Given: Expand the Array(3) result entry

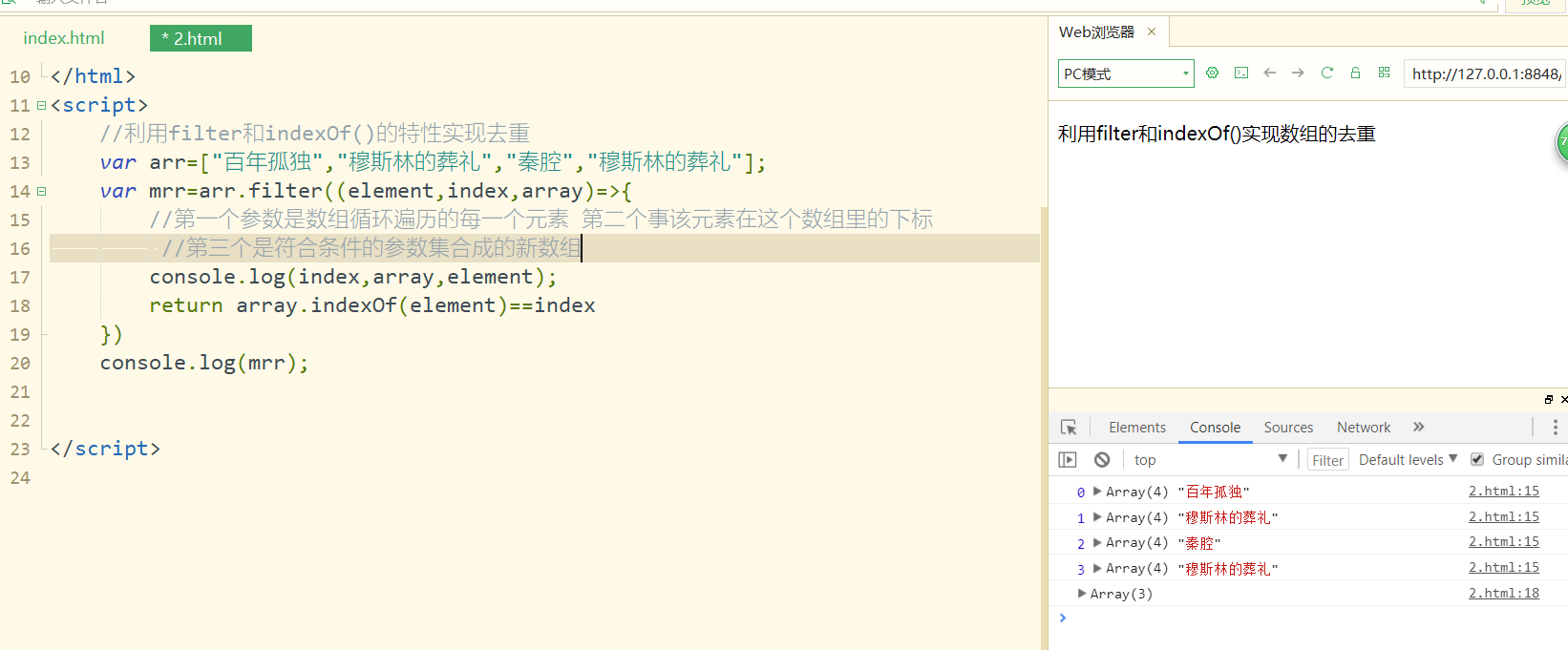Looking at the screenshot, I should 1082,594.
